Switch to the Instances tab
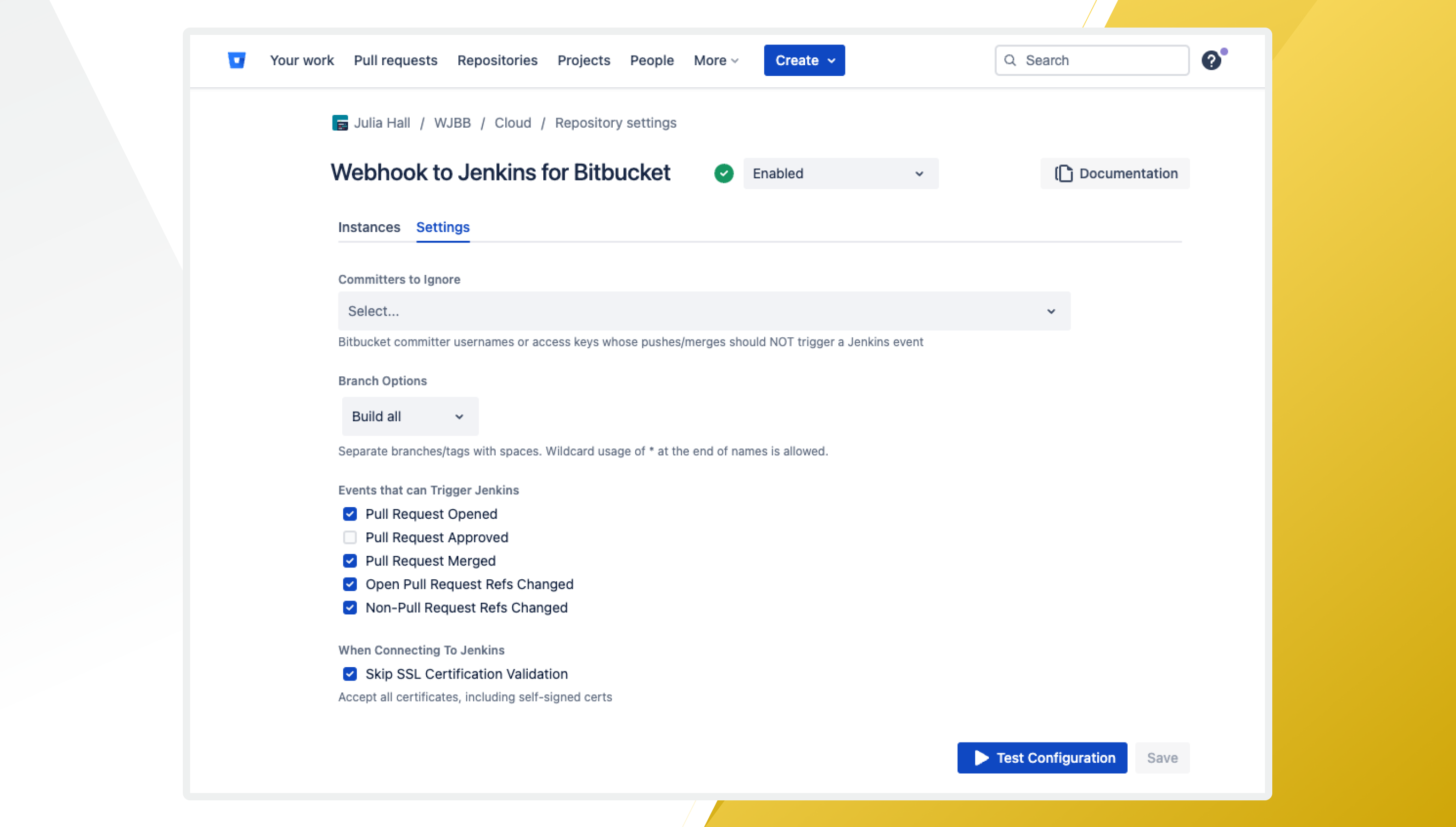This screenshot has height=827, width=1456. (x=370, y=227)
